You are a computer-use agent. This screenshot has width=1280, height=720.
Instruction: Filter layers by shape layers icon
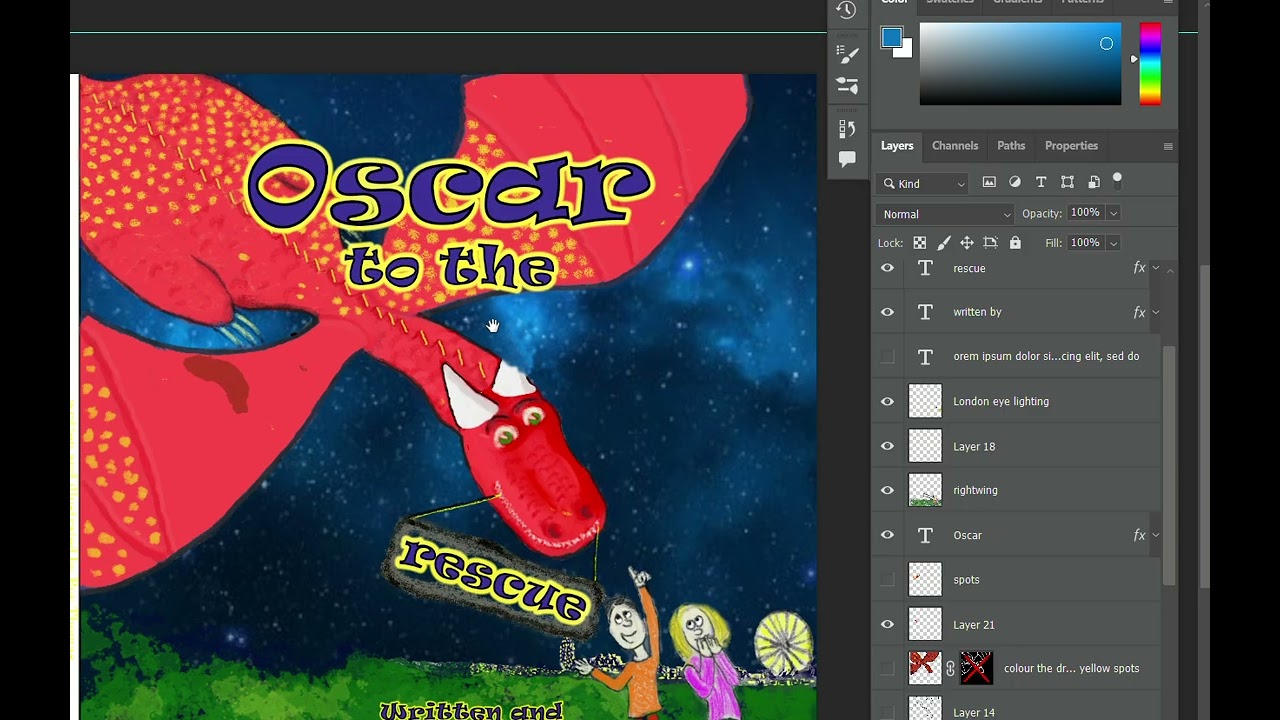pyautogui.click(x=1067, y=182)
